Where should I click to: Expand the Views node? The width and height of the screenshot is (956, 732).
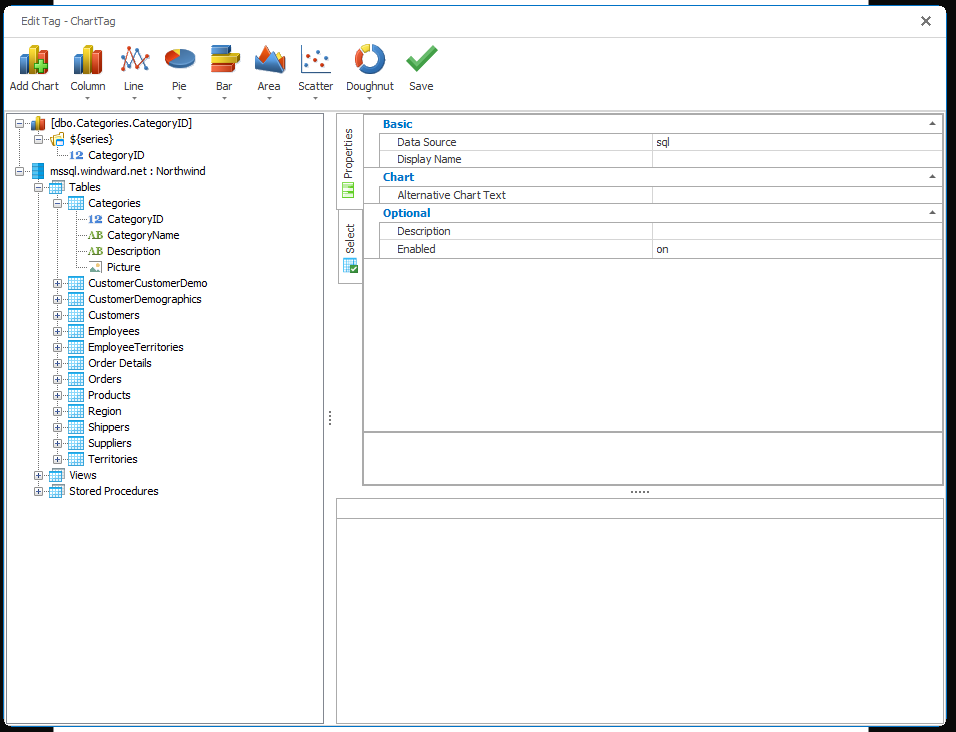(38, 475)
